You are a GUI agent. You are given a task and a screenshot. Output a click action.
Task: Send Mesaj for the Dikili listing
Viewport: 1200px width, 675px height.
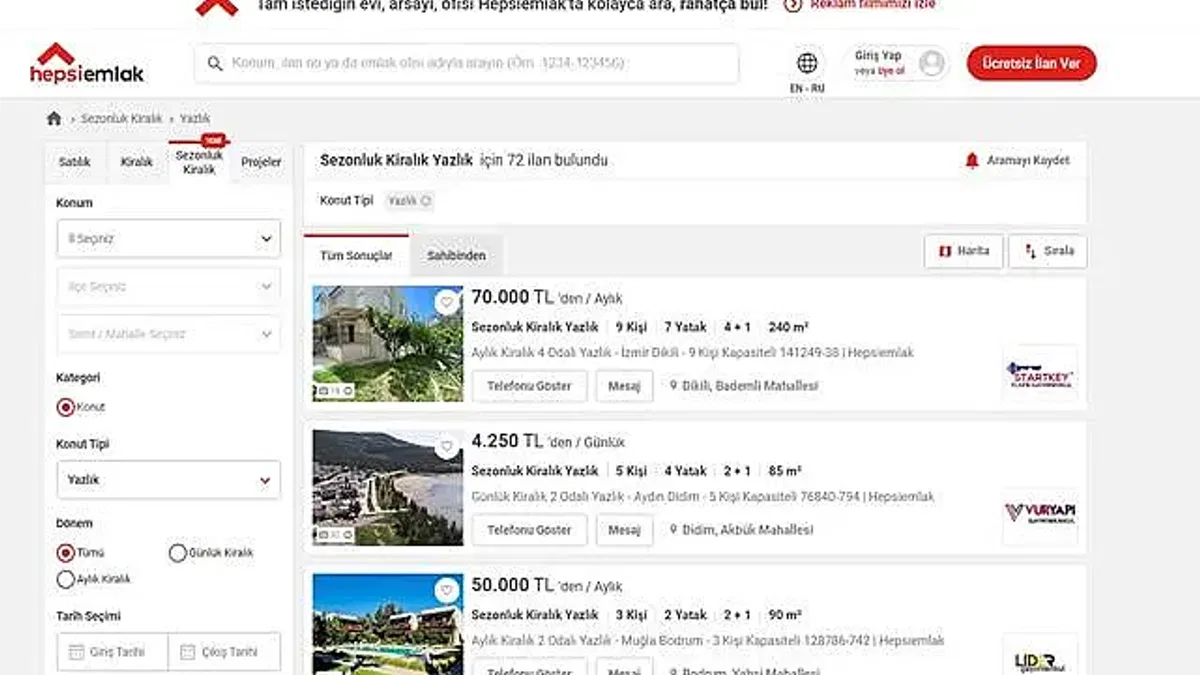click(x=624, y=386)
